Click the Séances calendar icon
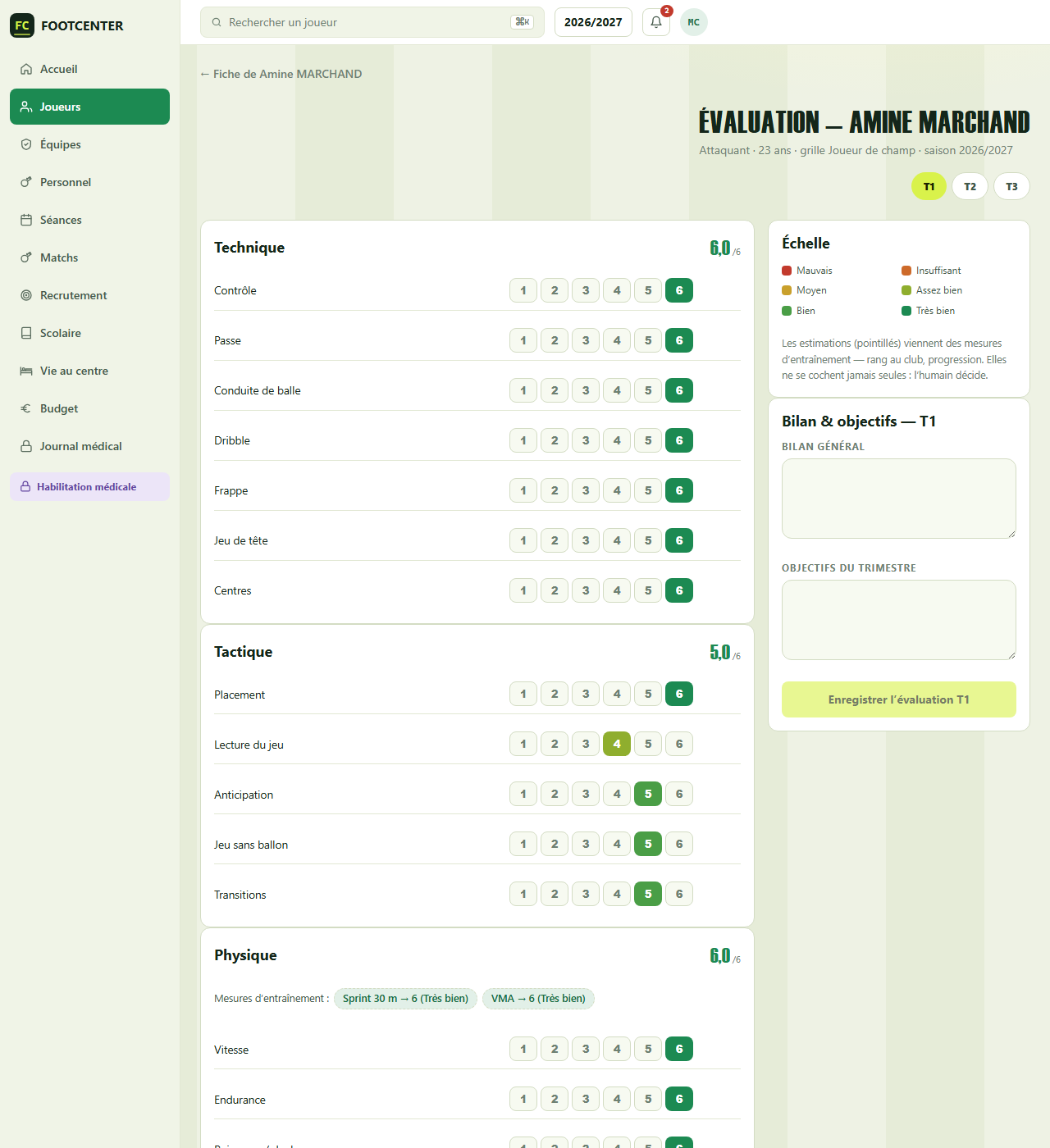The image size is (1050, 1148). tap(26, 220)
